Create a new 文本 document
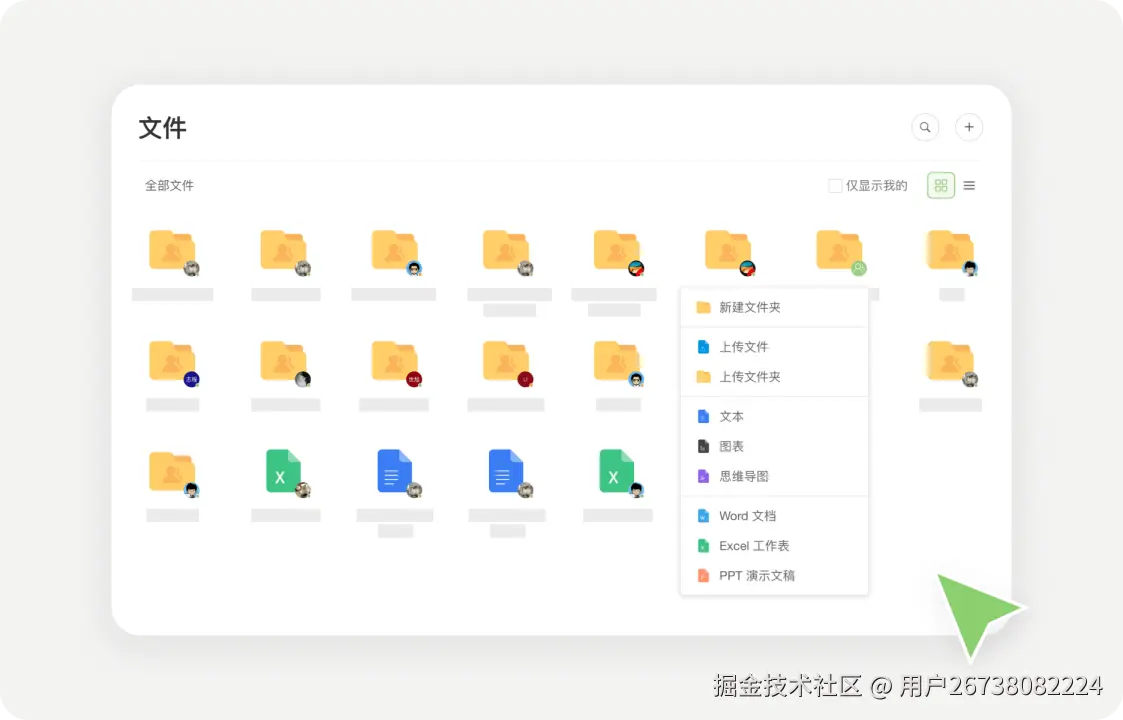 (774, 416)
